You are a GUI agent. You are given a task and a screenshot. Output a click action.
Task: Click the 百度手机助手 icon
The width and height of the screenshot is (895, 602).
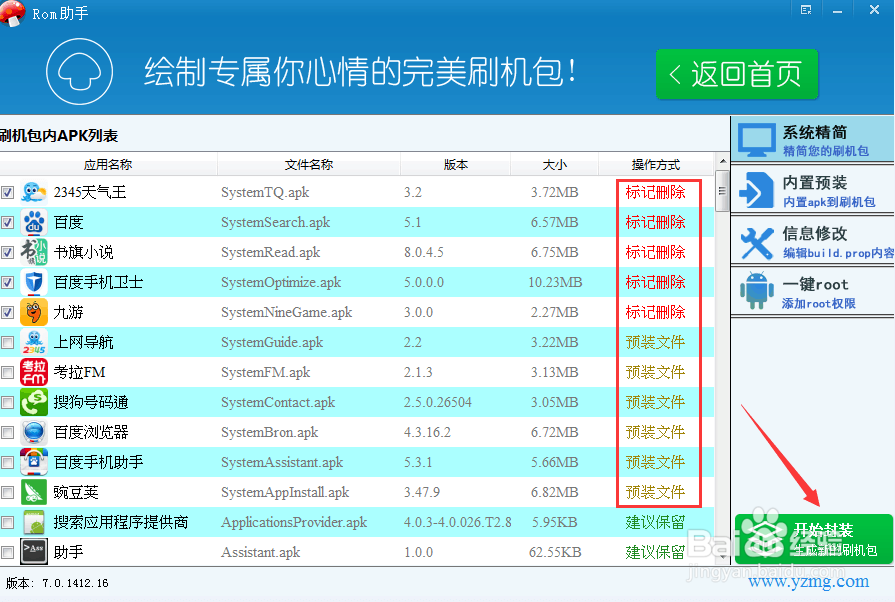34,462
